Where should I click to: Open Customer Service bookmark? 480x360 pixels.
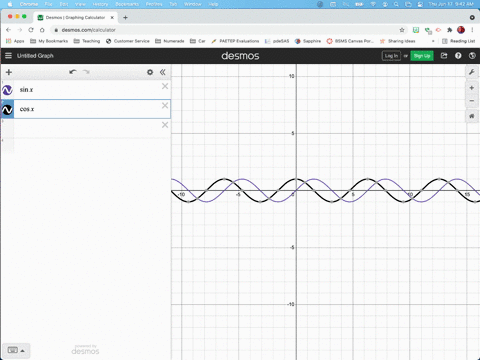[128, 41]
